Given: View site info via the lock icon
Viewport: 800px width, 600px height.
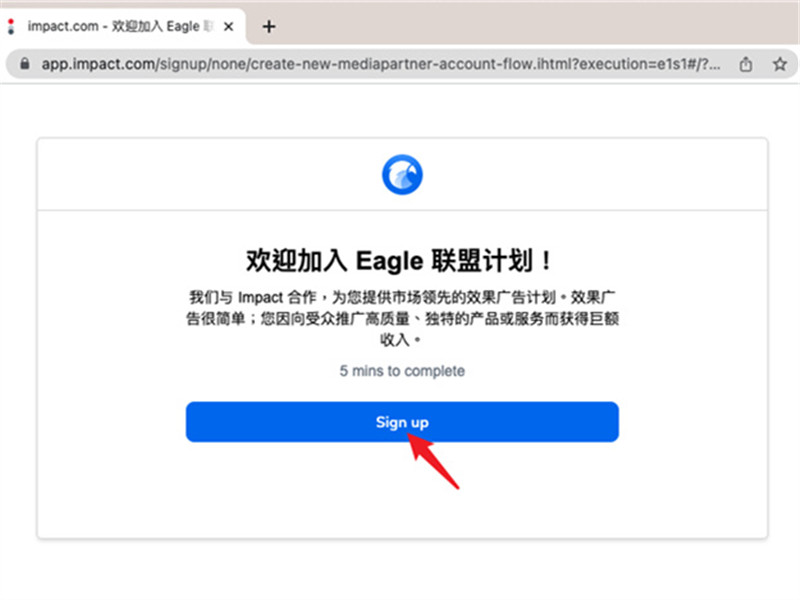Looking at the screenshot, I should click(24, 64).
